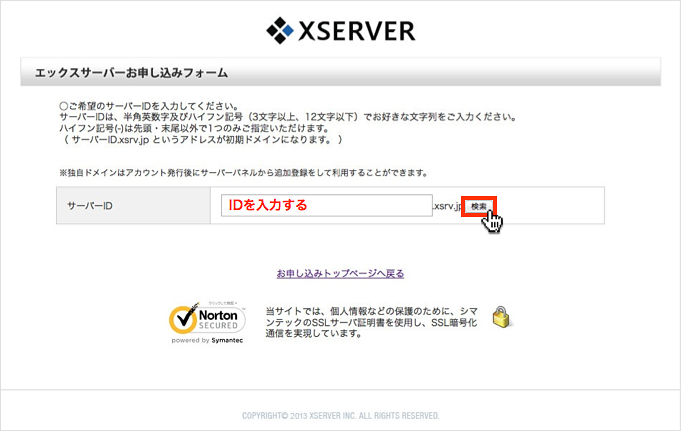This screenshot has height=431, width=681.
Task: Click the gold padlock SSL icon
Action: pos(502,317)
